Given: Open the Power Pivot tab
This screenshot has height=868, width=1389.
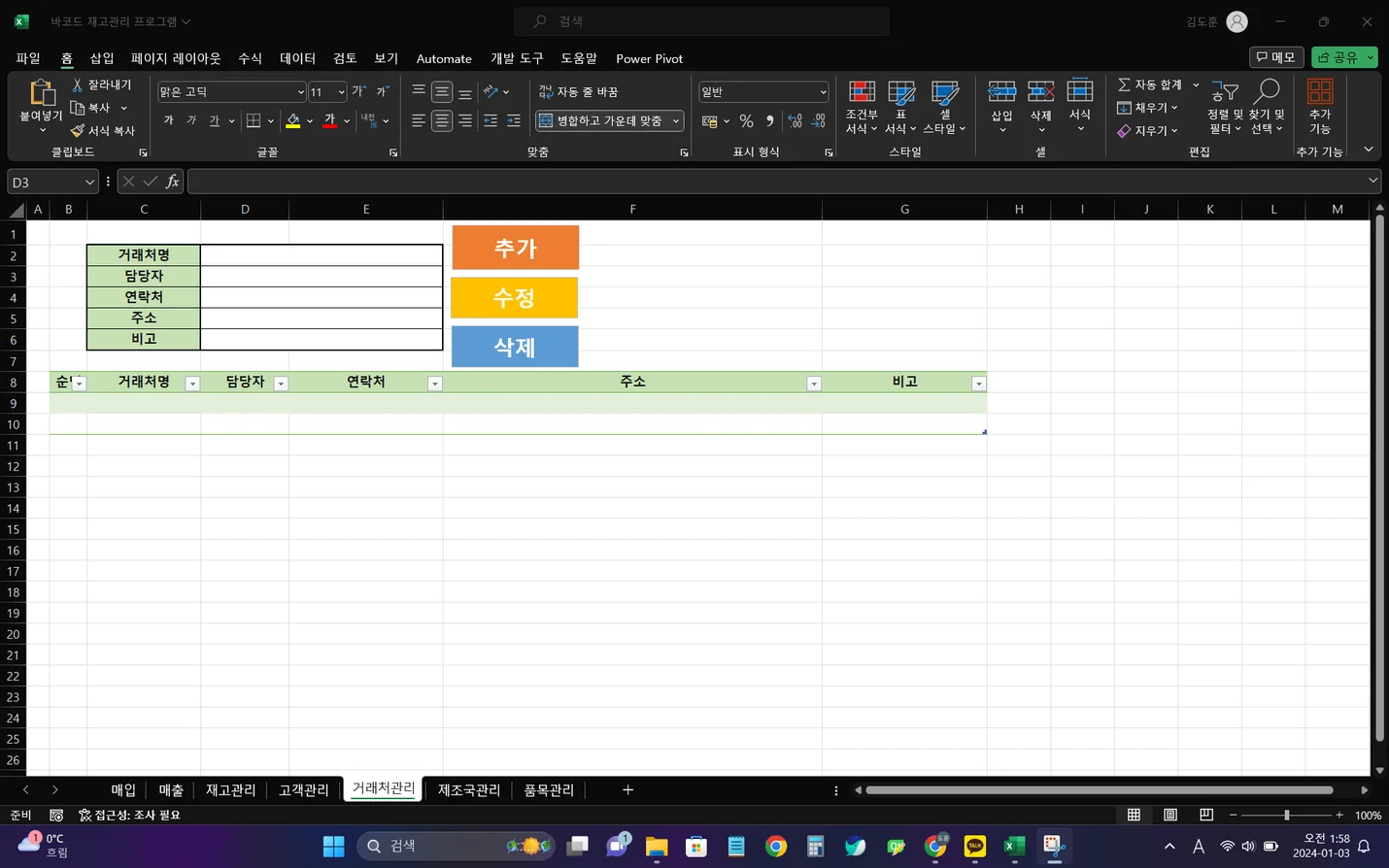Looking at the screenshot, I should [x=649, y=58].
